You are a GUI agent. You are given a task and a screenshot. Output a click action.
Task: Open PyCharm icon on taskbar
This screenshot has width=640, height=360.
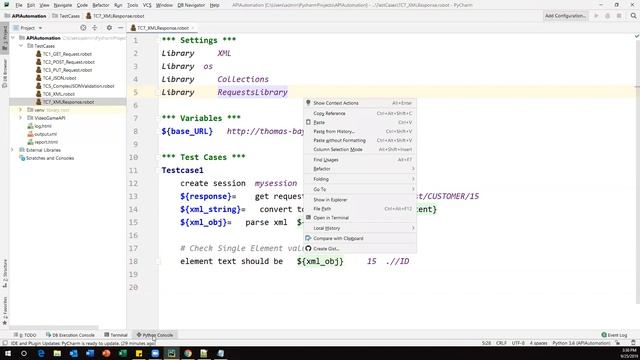coord(171,353)
